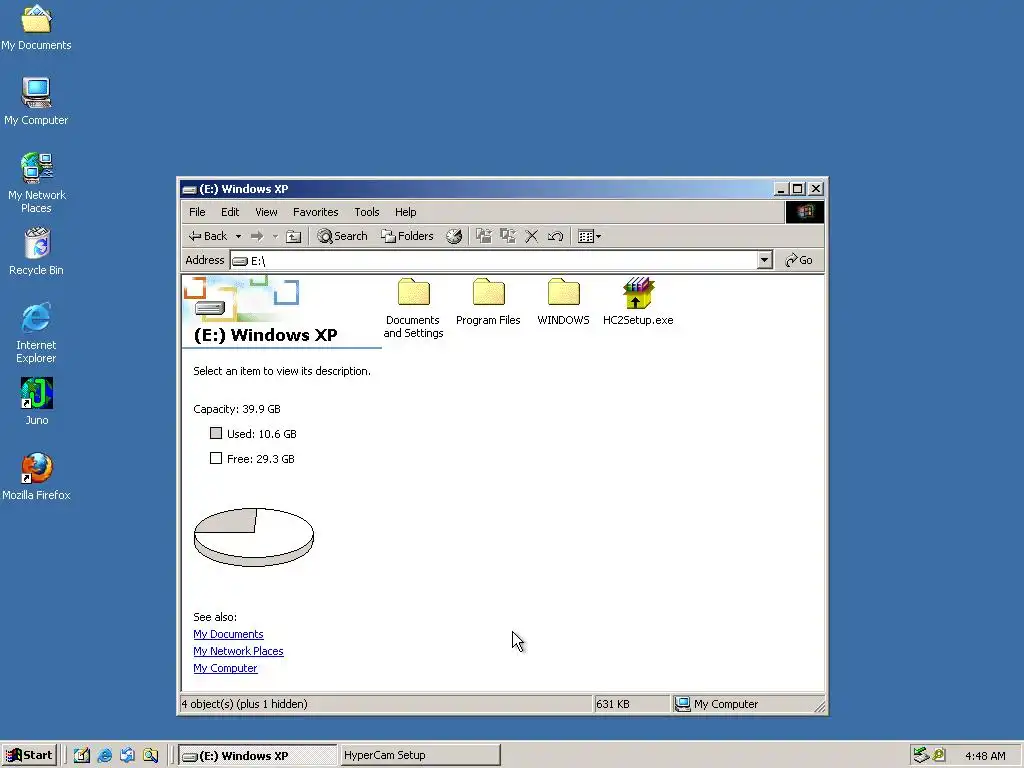Open My Documents desktop icon

(x=36, y=27)
